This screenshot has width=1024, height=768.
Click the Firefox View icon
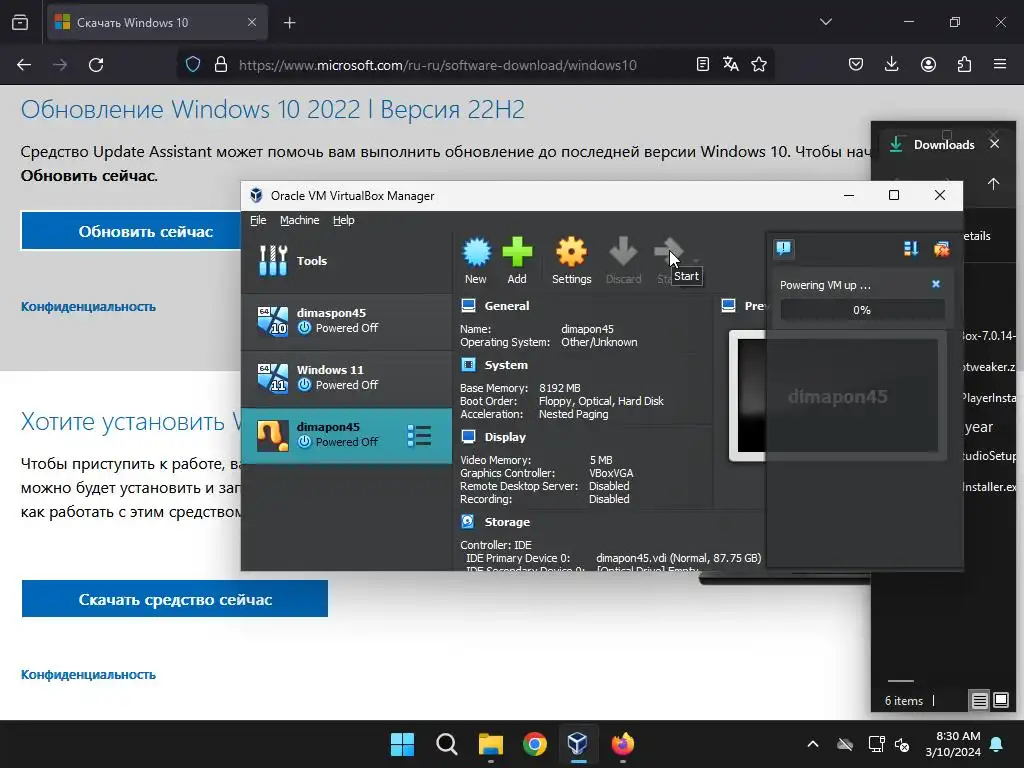tap(20, 22)
